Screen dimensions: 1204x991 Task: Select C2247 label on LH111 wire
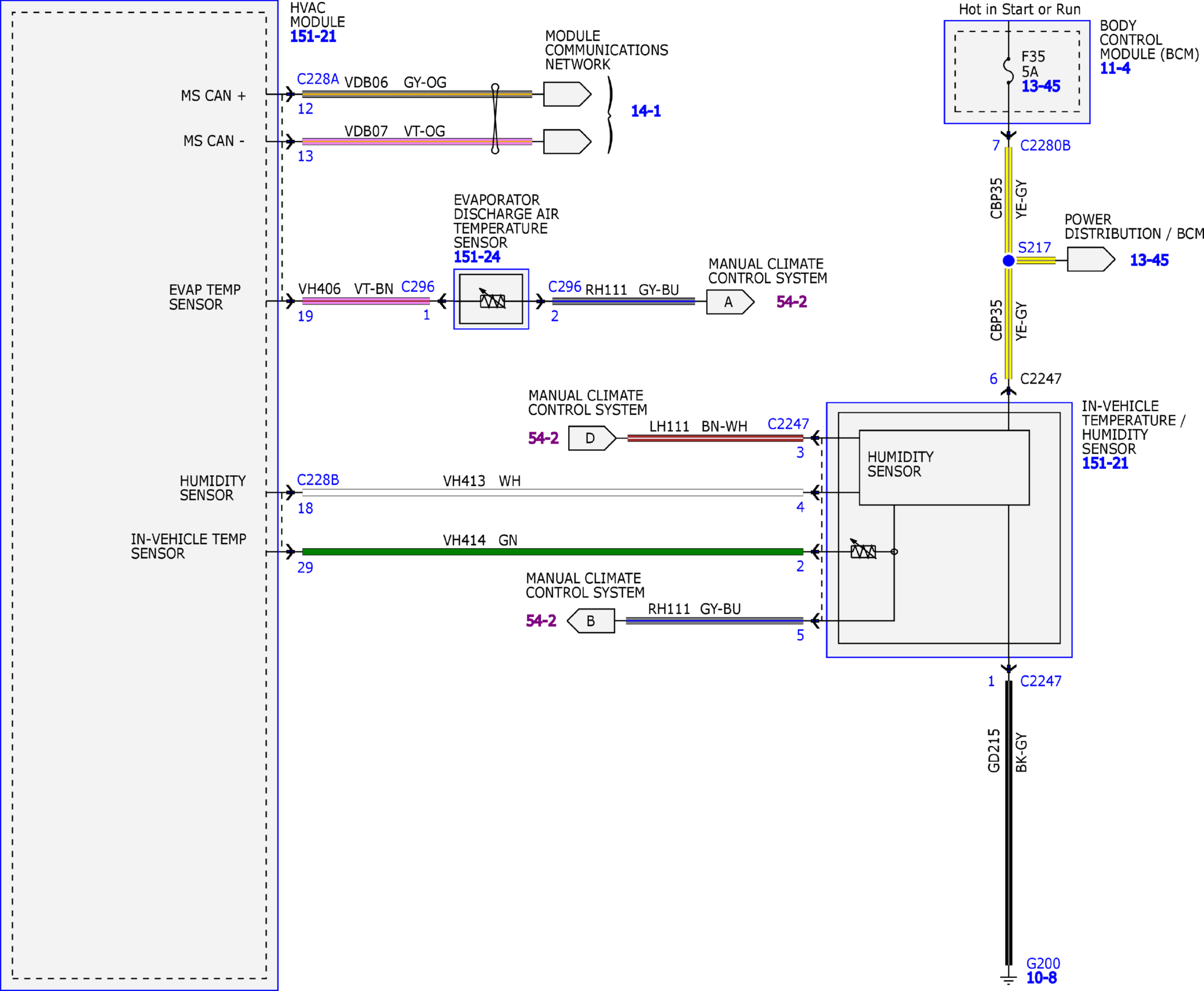point(788,424)
